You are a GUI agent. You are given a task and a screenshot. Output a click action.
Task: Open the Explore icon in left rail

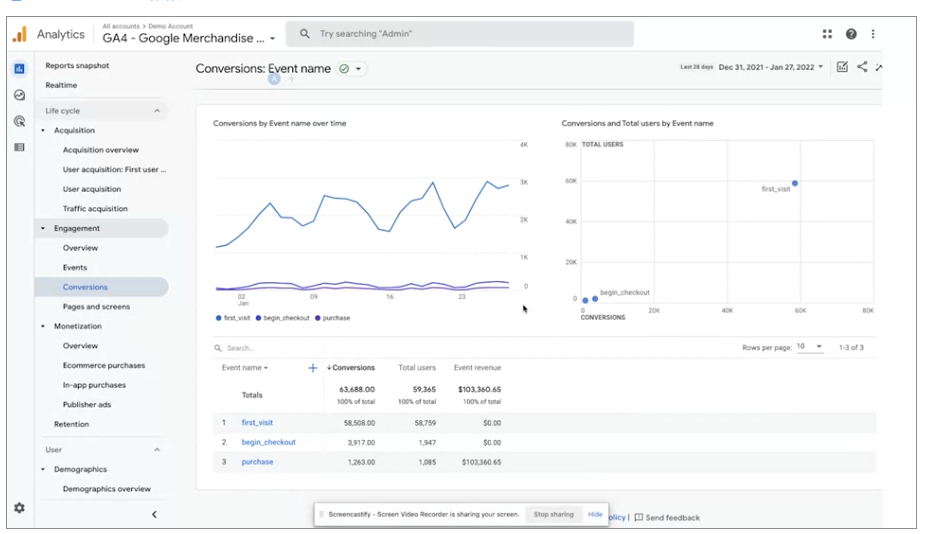(19, 95)
